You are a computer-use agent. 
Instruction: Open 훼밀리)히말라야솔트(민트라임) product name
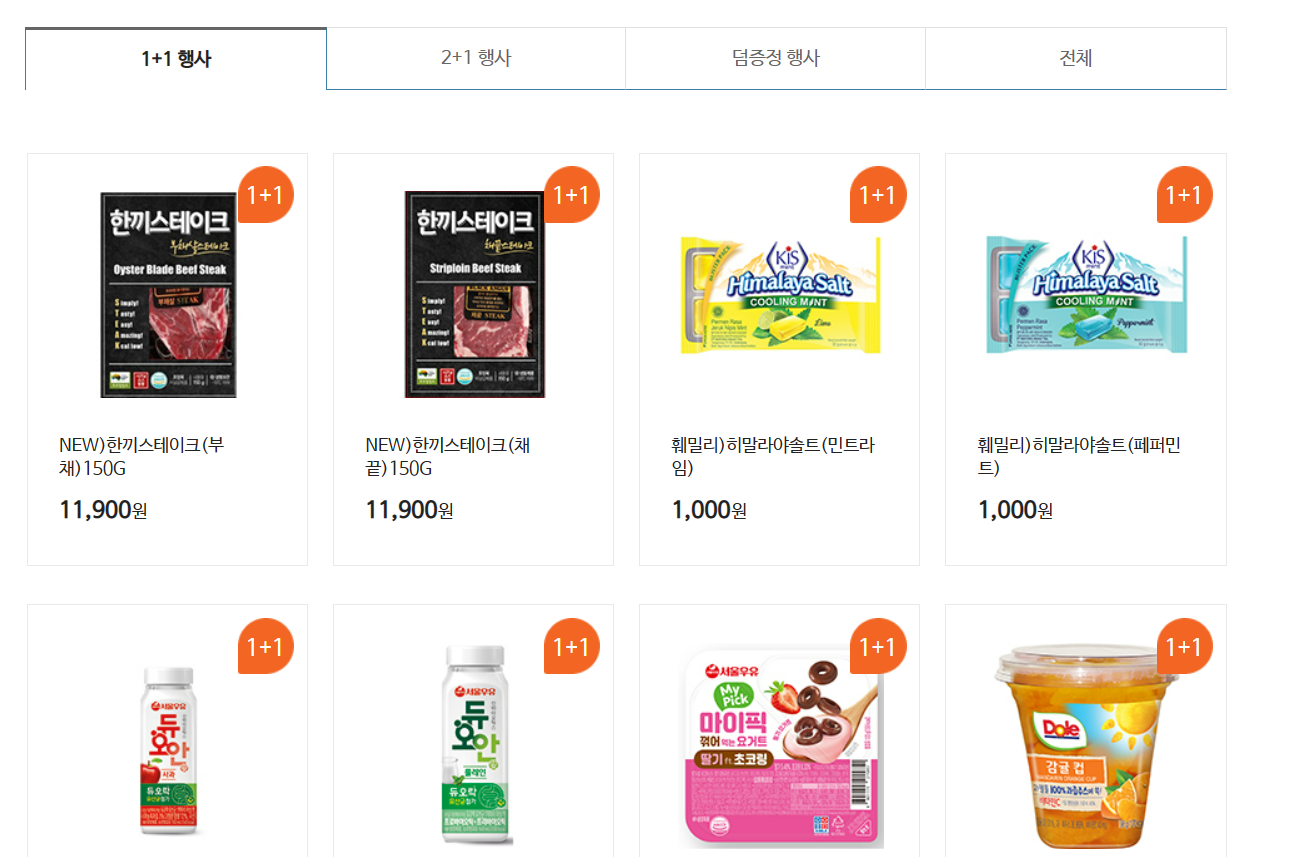774,457
